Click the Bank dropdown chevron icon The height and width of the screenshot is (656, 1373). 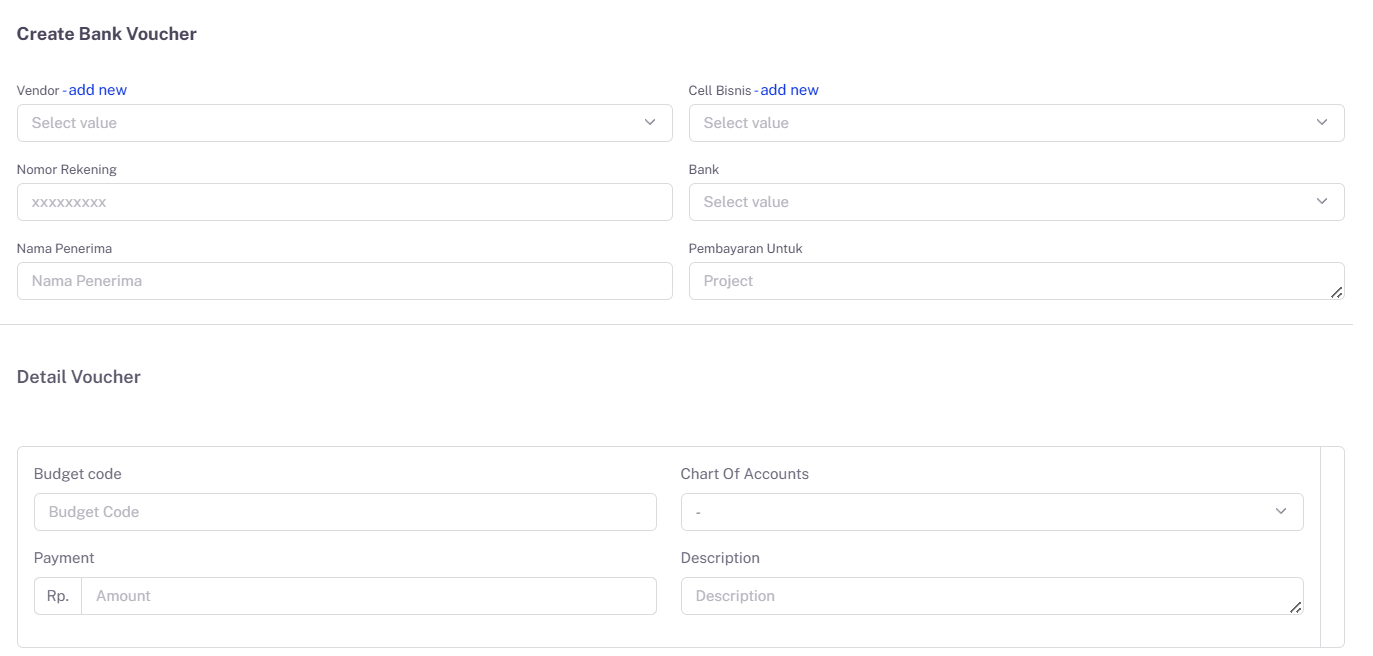click(x=1322, y=201)
